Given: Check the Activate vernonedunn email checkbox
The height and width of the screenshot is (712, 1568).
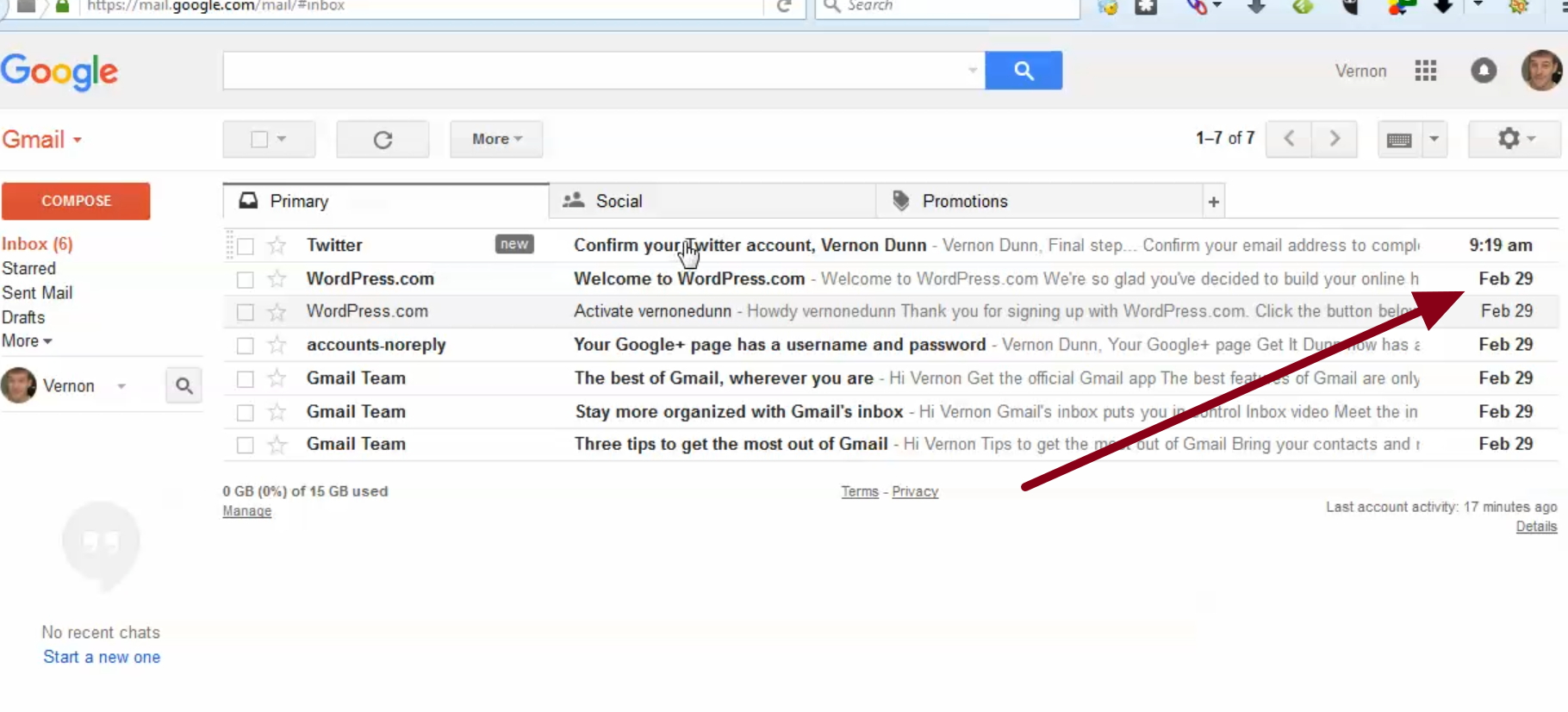Looking at the screenshot, I should (246, 312).
